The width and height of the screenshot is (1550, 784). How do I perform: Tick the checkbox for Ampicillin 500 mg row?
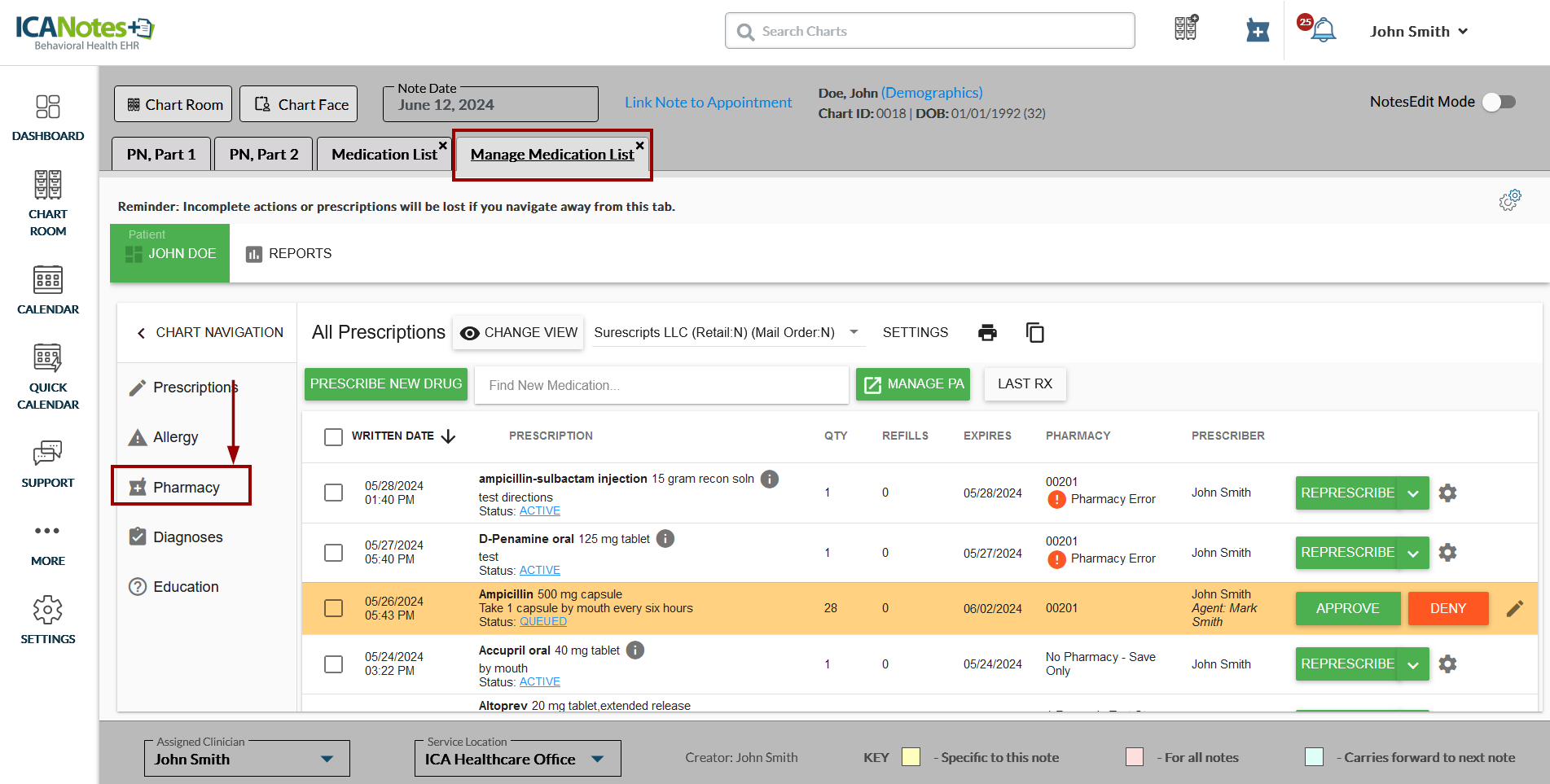(333, 608)
